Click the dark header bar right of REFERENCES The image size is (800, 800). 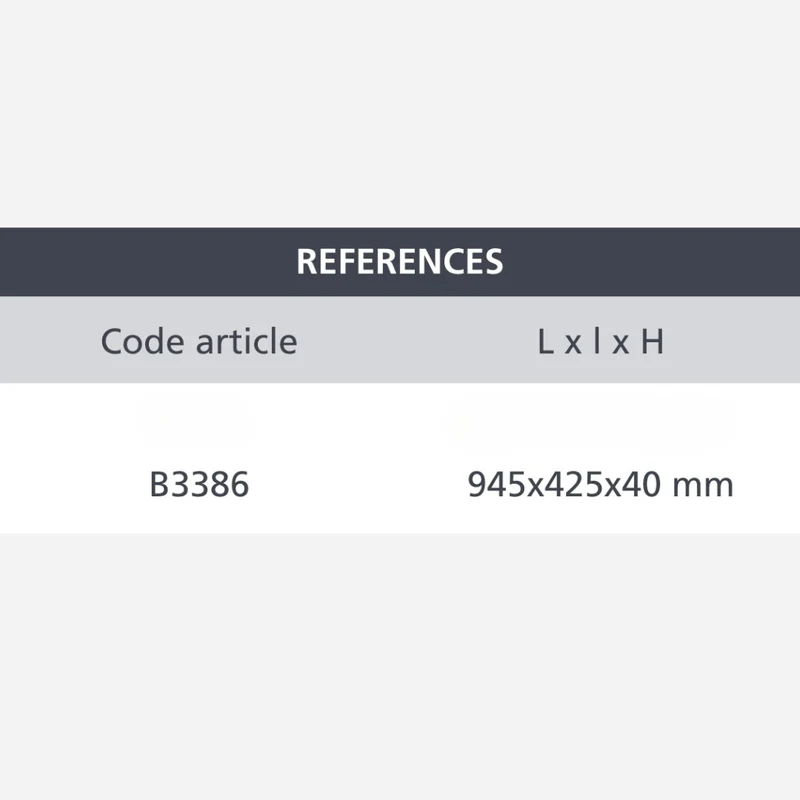(x=652, y=262)
